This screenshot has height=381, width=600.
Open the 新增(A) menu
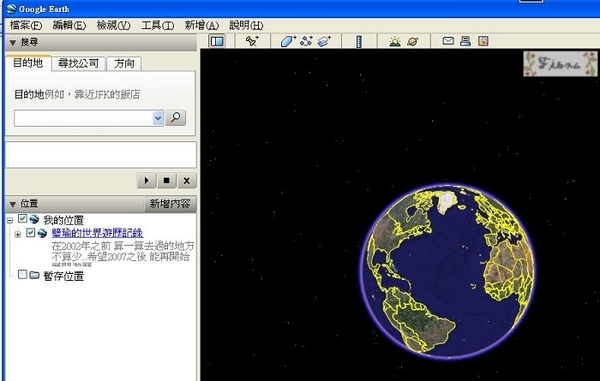click(202, 26)
